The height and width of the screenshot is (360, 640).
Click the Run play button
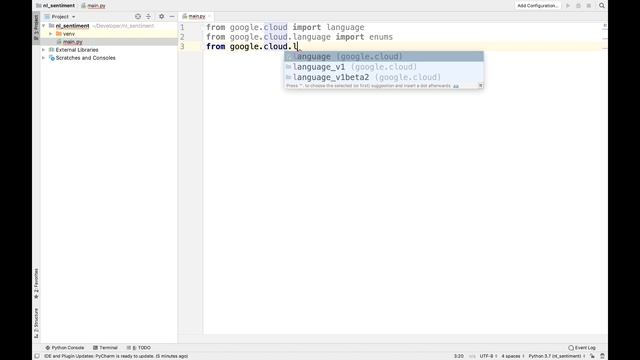click(x=568, y=6)
